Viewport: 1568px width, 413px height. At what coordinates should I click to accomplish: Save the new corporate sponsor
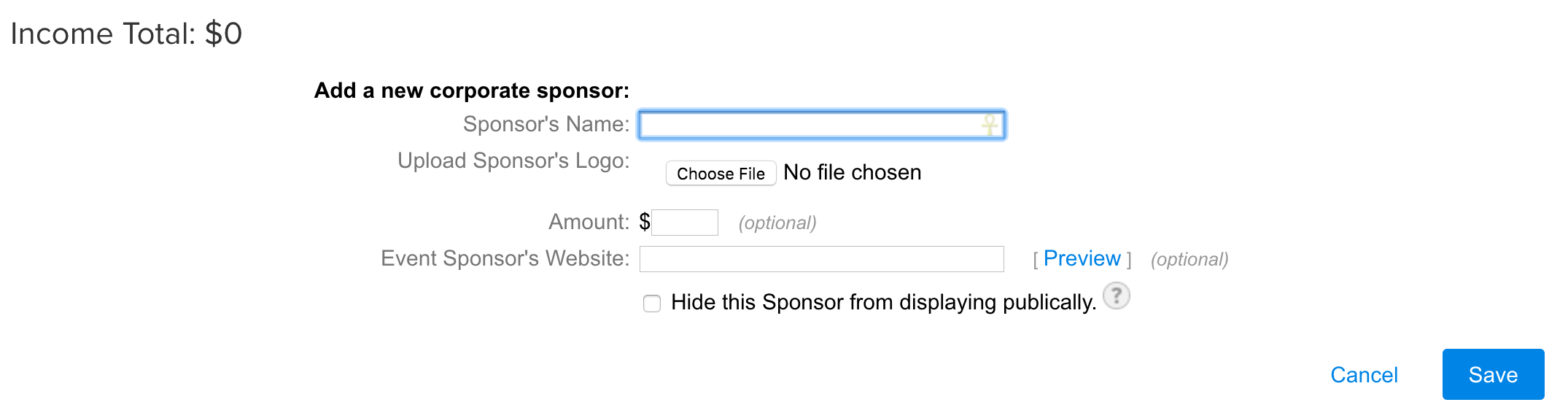click(x=1493, y=374)
